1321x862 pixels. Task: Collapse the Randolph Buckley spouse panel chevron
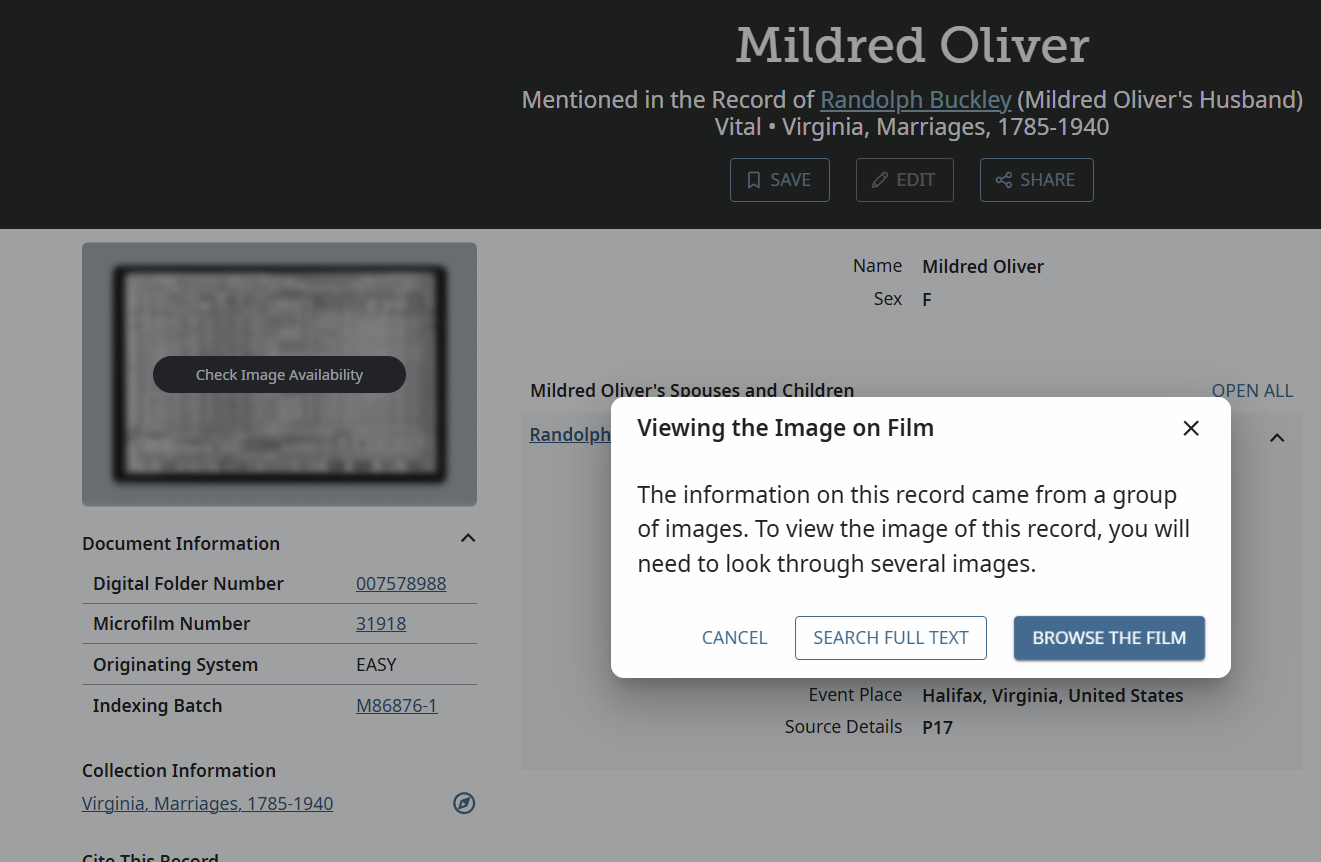1277,438
